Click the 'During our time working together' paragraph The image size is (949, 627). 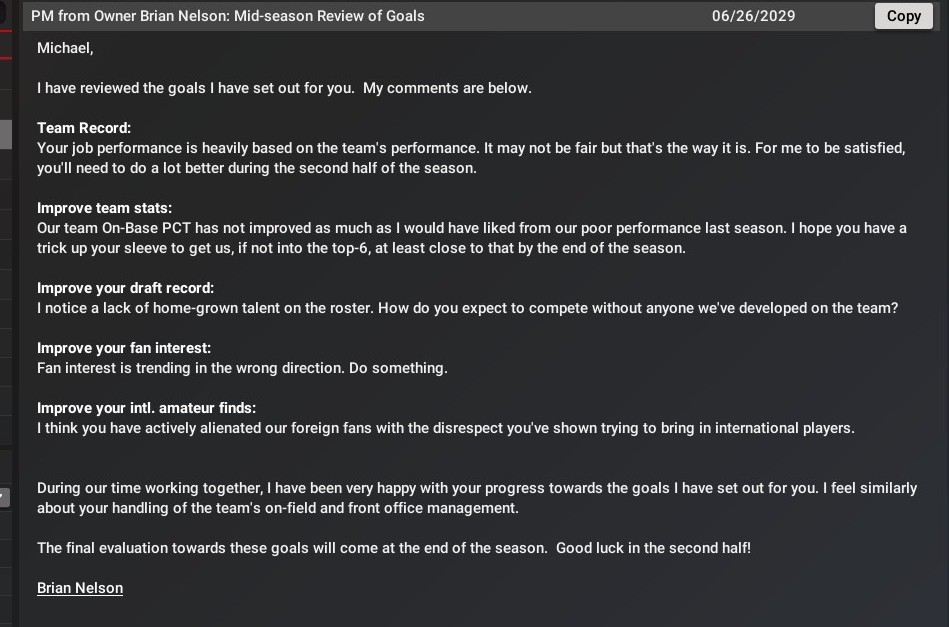(476, 498)
